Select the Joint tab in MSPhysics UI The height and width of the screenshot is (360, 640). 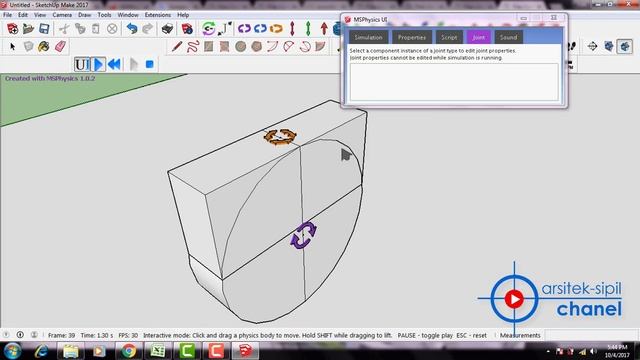[x=478, y=37]
